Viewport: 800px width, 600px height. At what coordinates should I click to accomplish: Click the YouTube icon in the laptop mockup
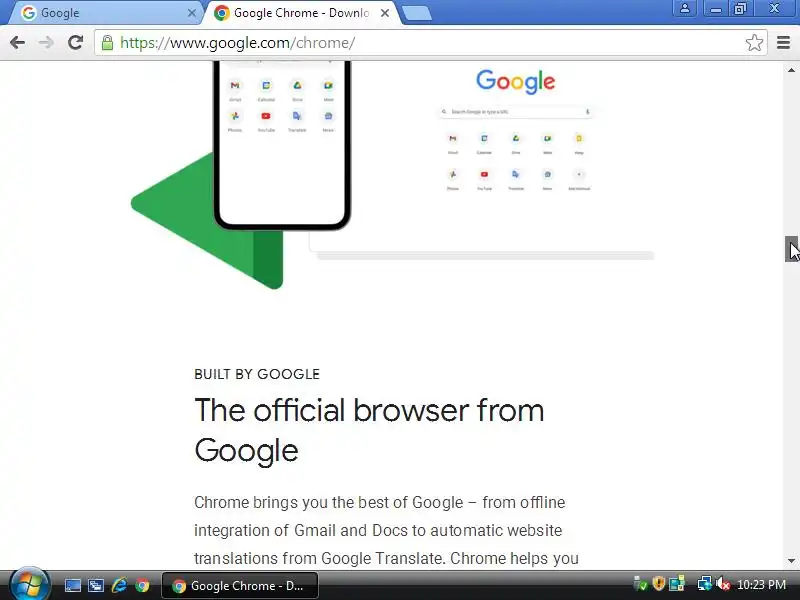(x=484, y=174)
